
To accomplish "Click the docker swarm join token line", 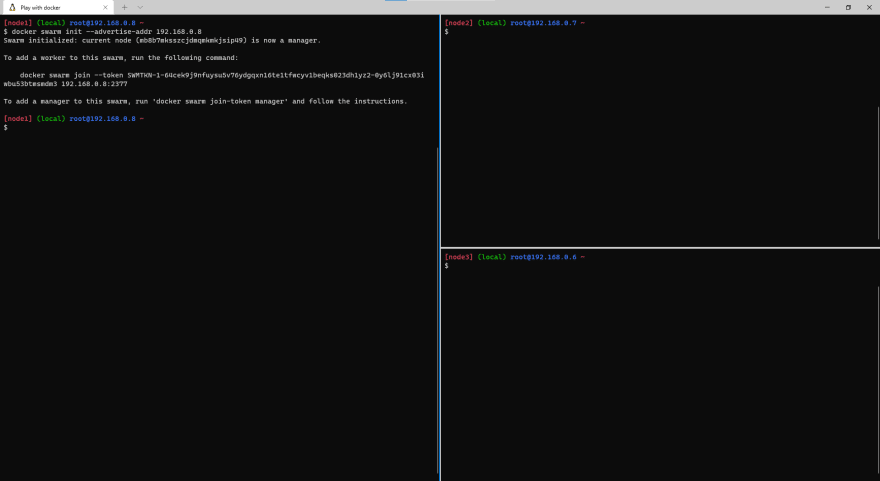I will pos(222,75).
